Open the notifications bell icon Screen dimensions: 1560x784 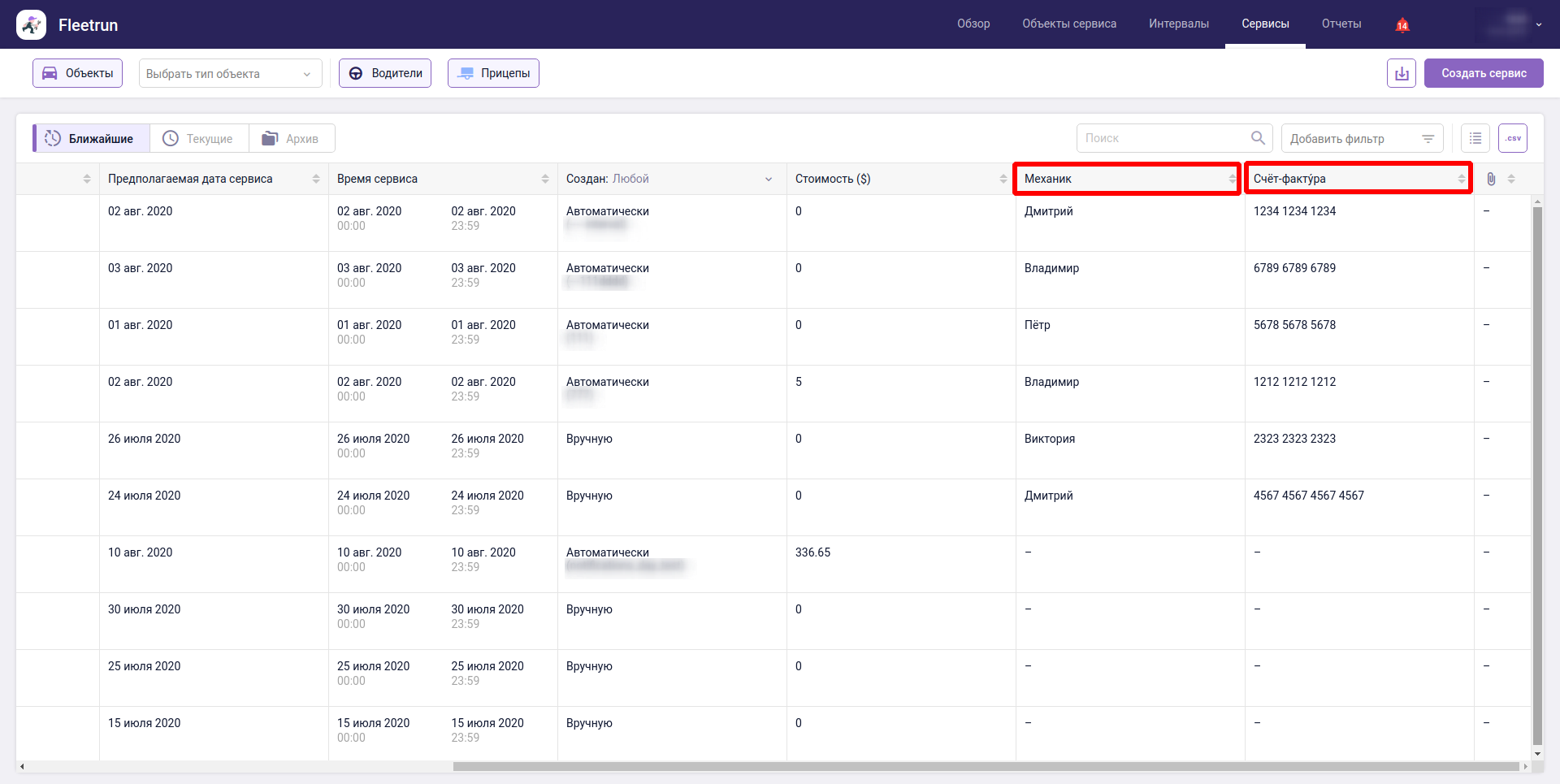point(1402,25)
